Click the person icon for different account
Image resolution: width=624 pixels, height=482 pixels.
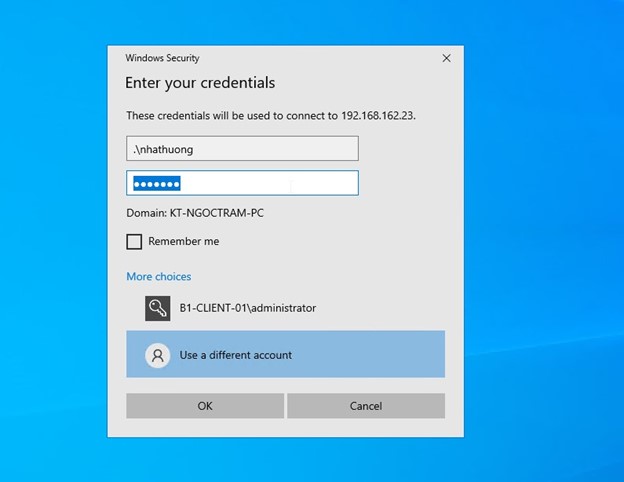point(157,355)
